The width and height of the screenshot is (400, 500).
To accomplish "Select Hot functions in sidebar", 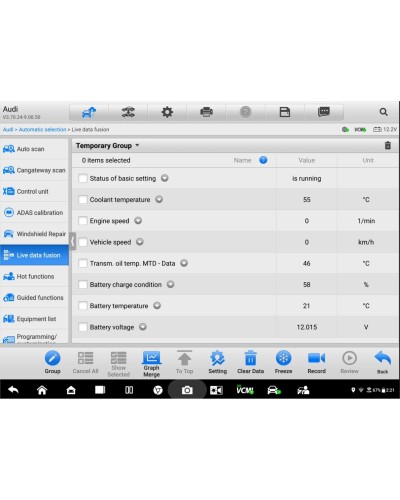I will [34, 276].
